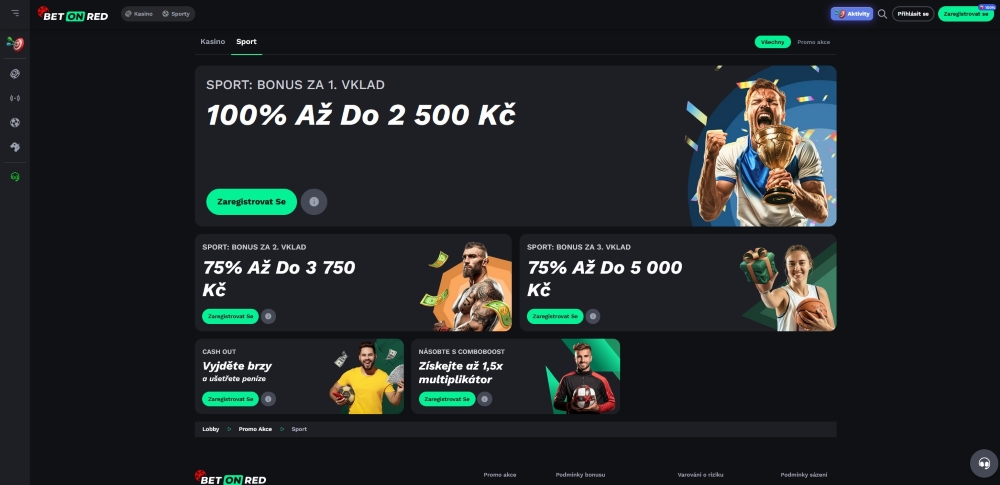Click Zaregistrovat Se on ComboBoost card
1000x485 pixels.
pyautogui.click(x=447, y=399)
